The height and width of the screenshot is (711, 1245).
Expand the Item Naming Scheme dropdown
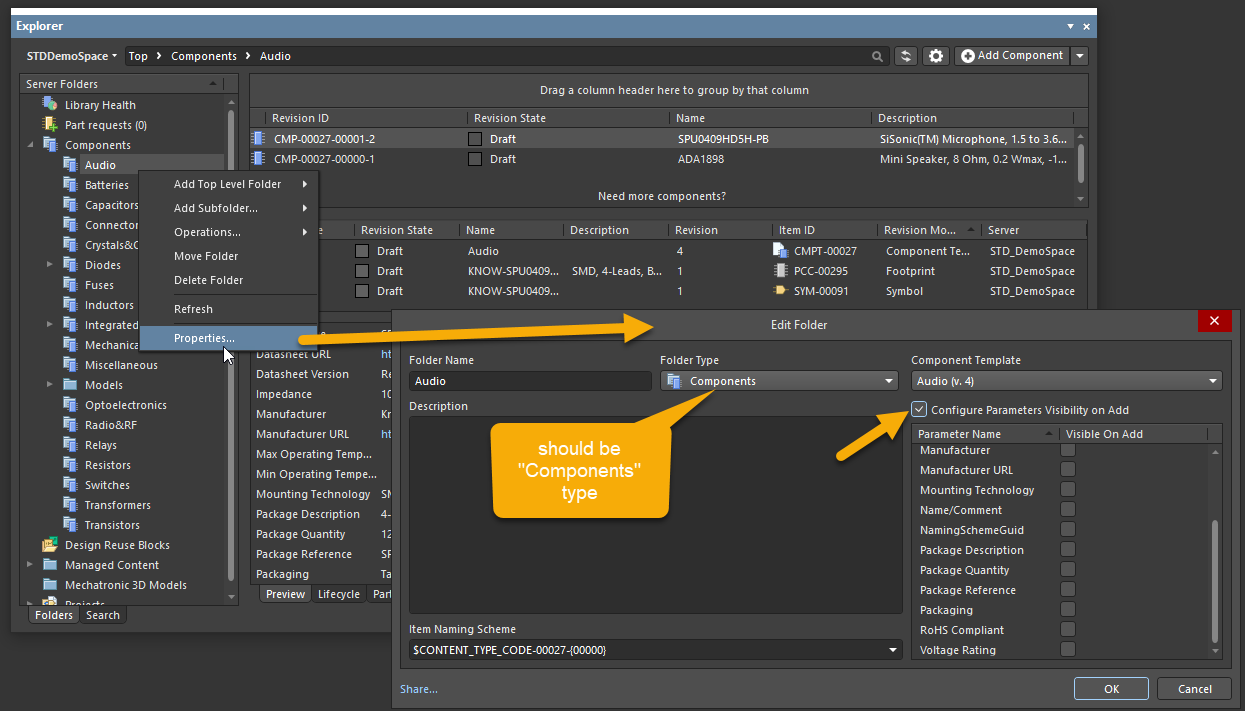click(x=893, y=650)
